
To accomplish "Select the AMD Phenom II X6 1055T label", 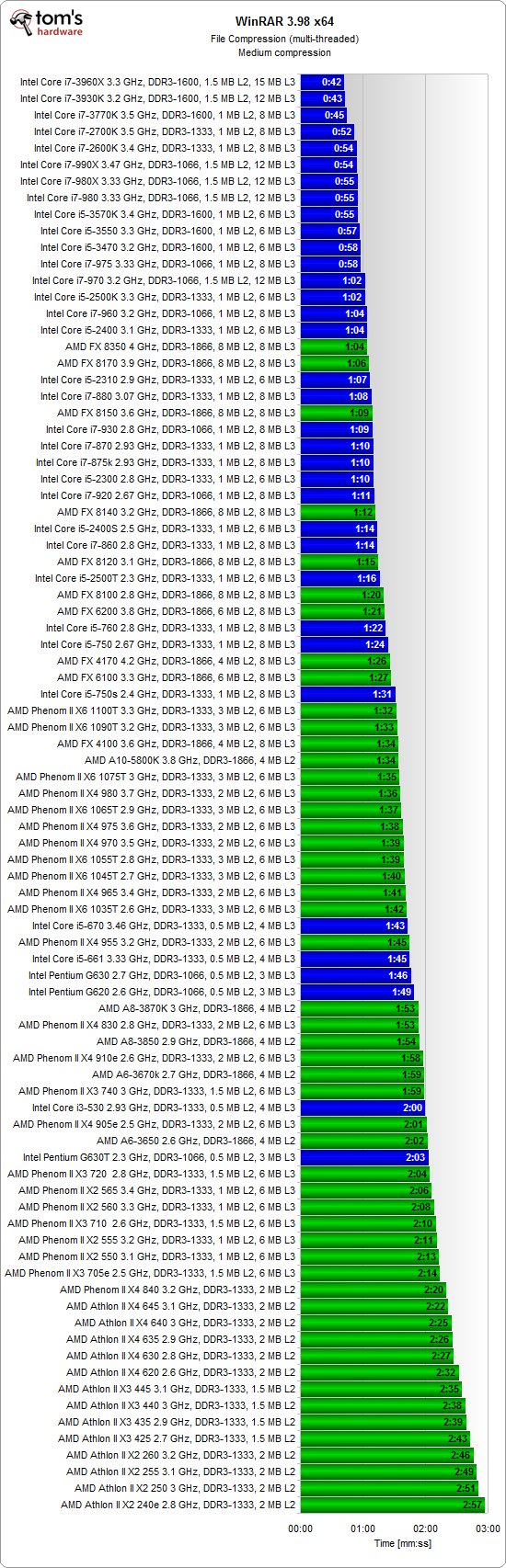I will [x=152, y=859].
